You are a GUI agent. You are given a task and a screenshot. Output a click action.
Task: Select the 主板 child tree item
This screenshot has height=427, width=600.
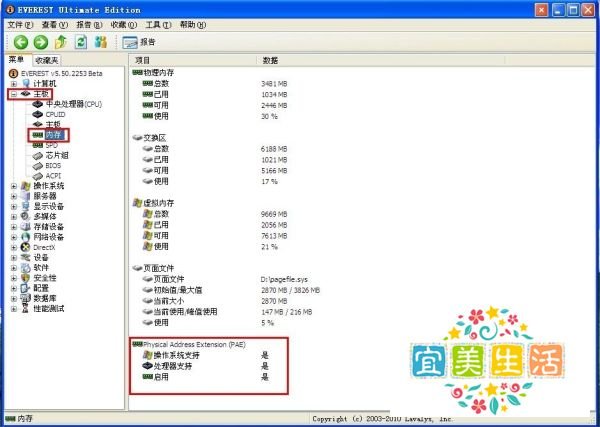coord(53,124)
